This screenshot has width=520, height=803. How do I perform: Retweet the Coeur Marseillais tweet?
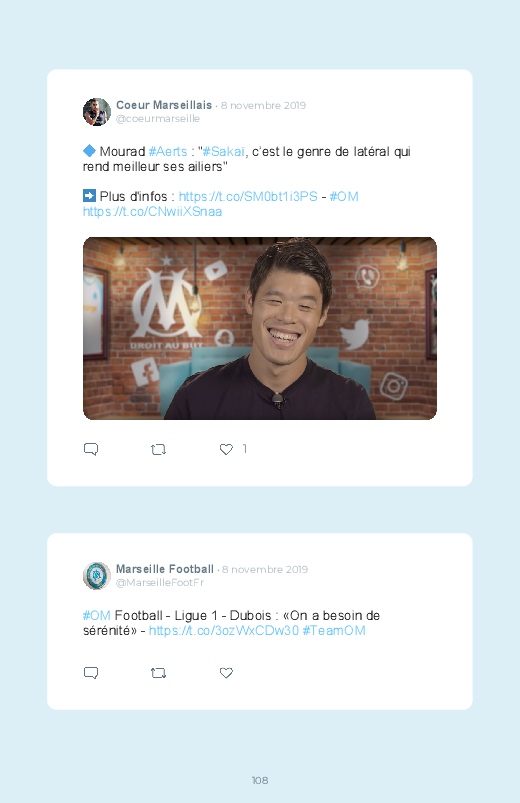pos(158,450)
